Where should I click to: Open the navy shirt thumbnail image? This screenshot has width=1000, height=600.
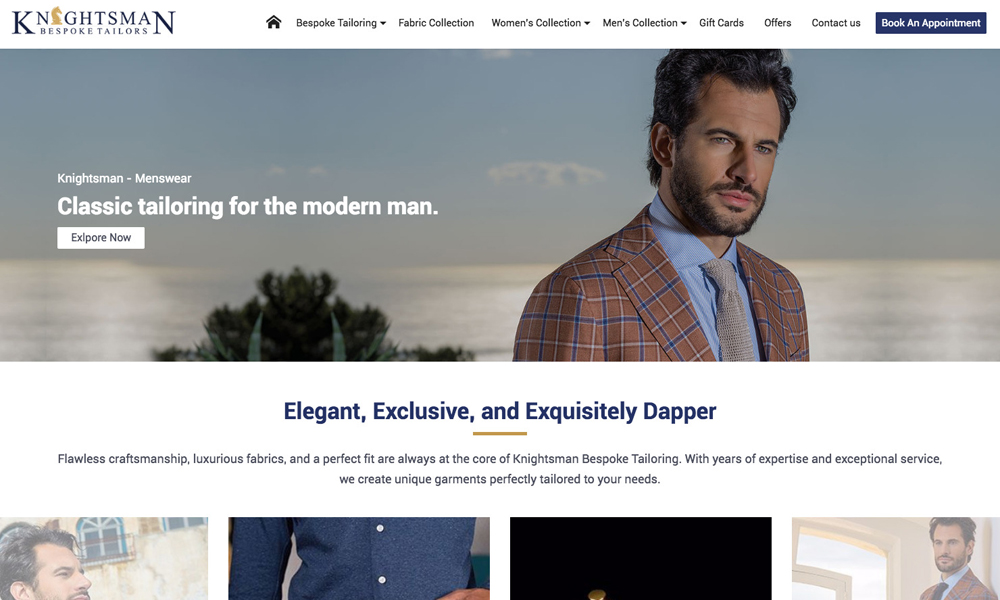coord(359,559)
